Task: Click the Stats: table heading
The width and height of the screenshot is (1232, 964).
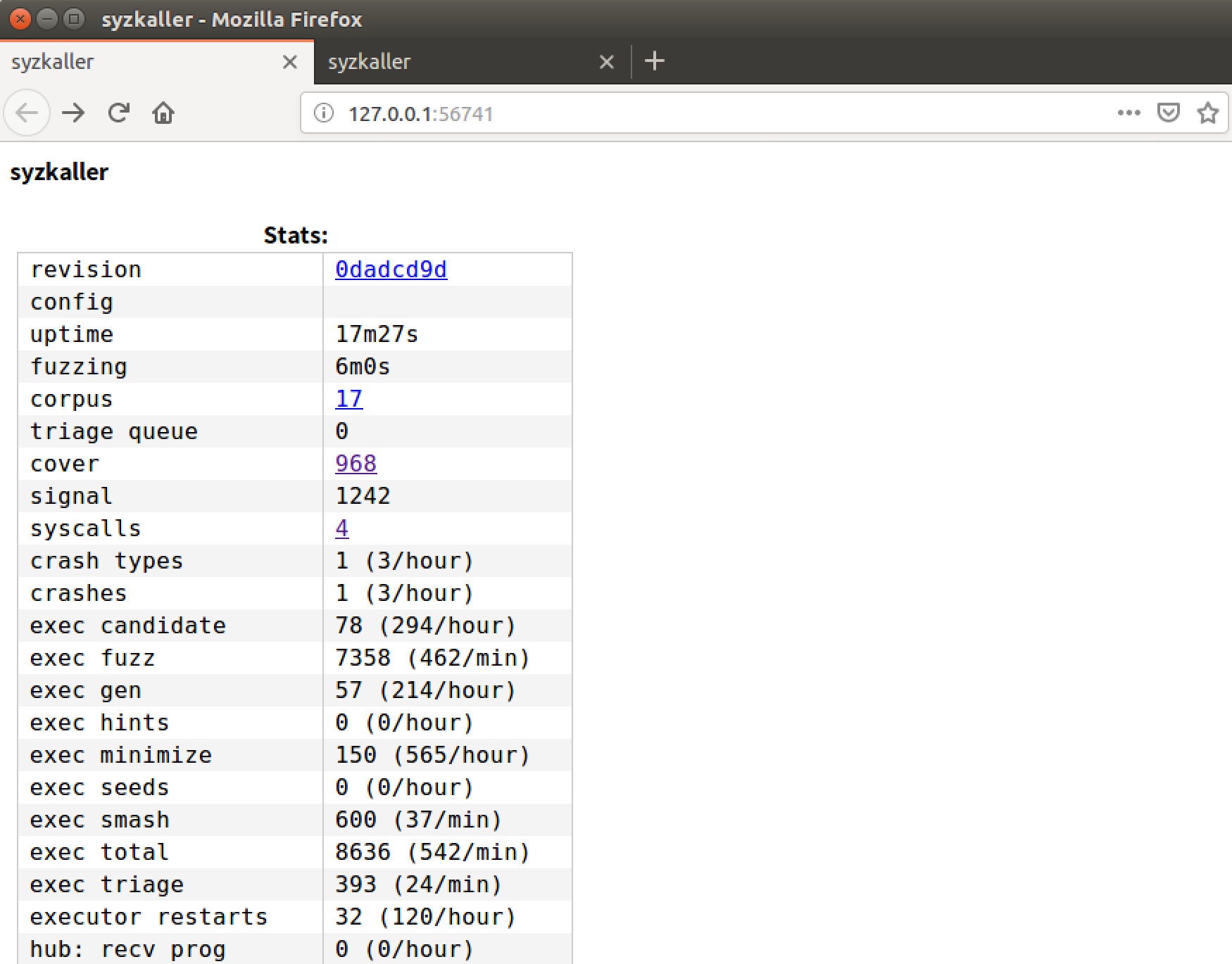Action: [296, 235]
